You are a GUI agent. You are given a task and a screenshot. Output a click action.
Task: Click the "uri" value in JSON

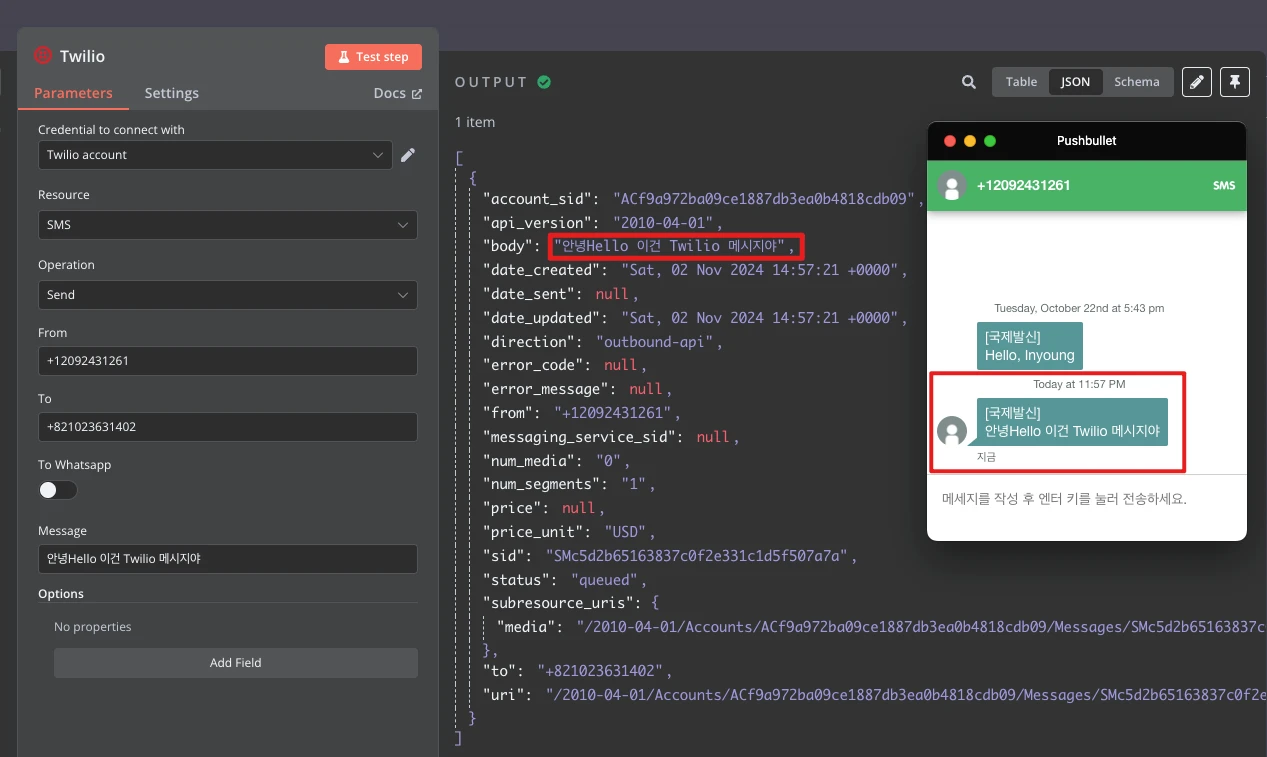pos(906,694)
